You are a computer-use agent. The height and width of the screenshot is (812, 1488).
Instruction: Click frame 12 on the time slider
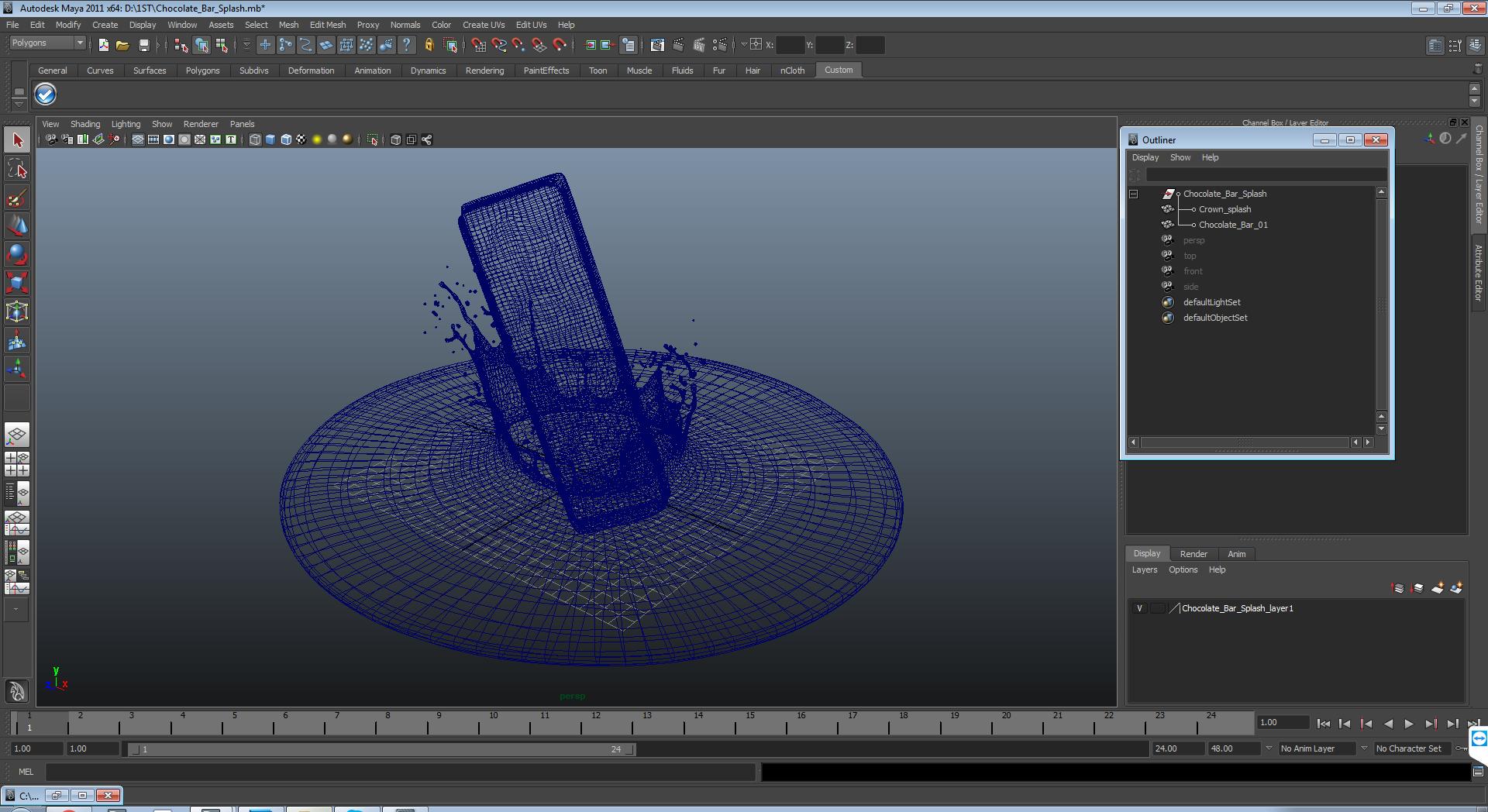[595, 724]
